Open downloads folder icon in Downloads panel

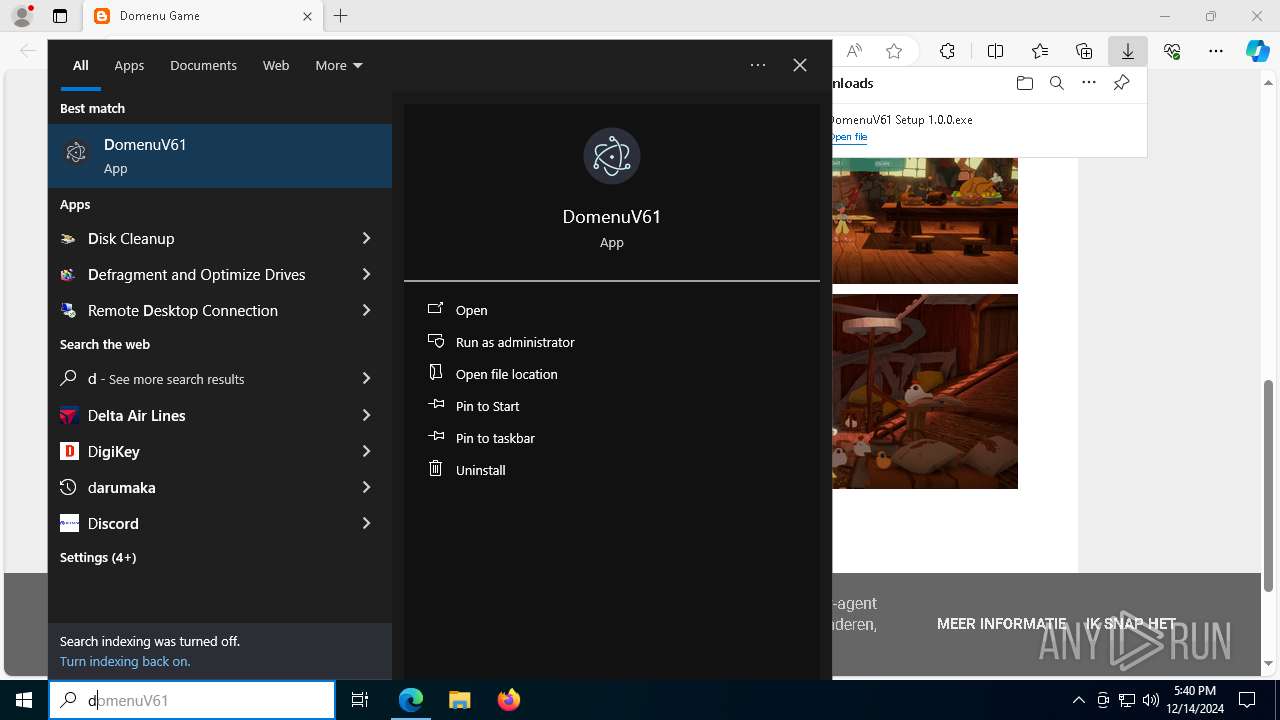pos(1024,83)
